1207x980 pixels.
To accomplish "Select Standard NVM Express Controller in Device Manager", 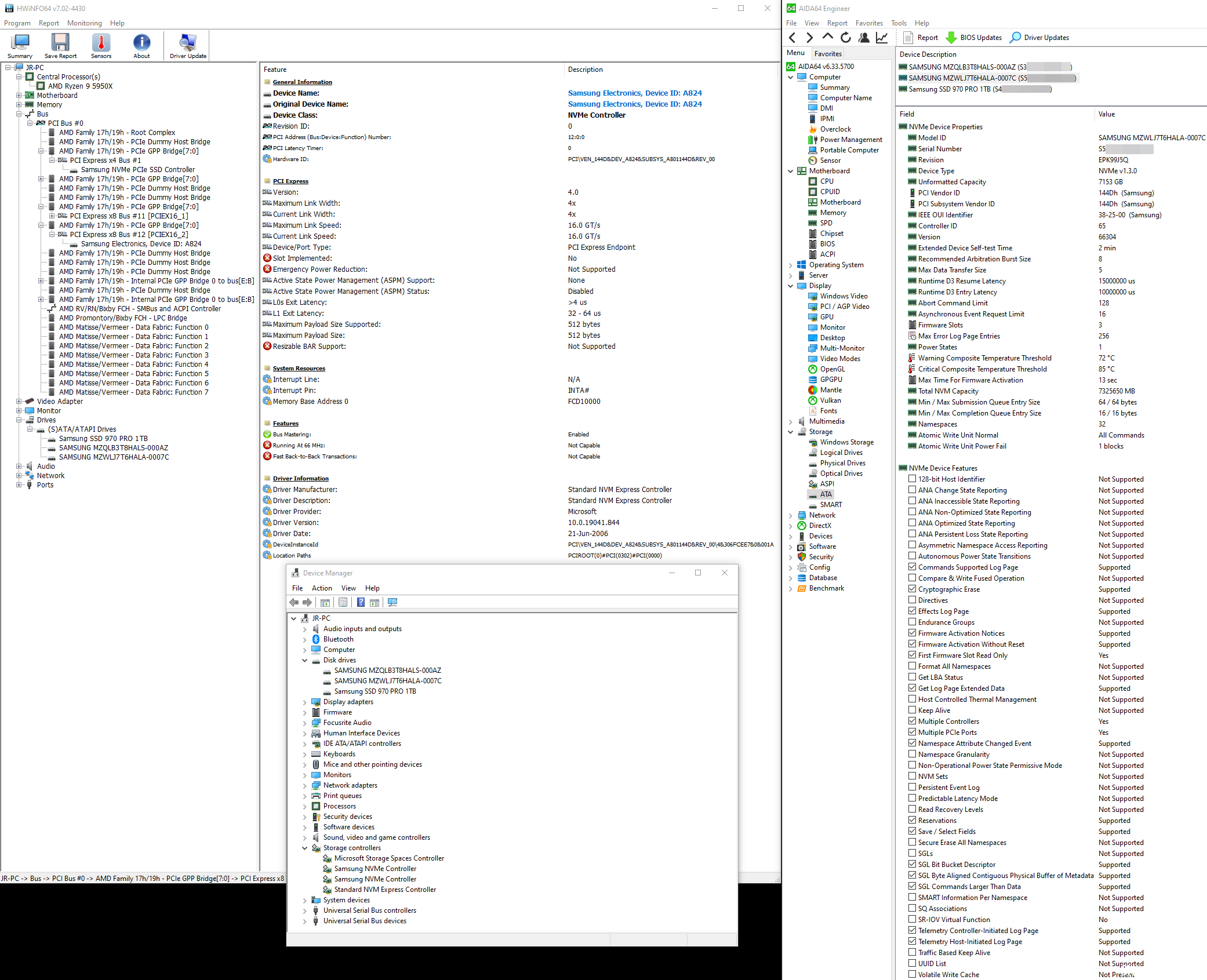I will 385,890.
